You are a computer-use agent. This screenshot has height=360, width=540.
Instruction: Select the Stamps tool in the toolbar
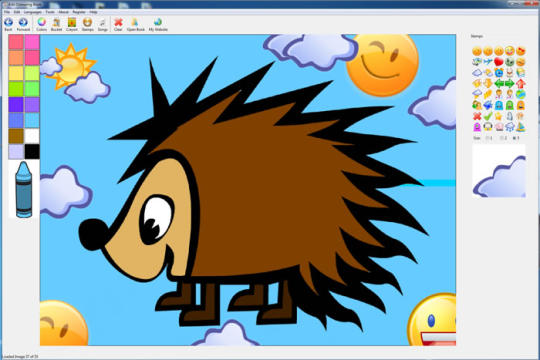(87, 24)
